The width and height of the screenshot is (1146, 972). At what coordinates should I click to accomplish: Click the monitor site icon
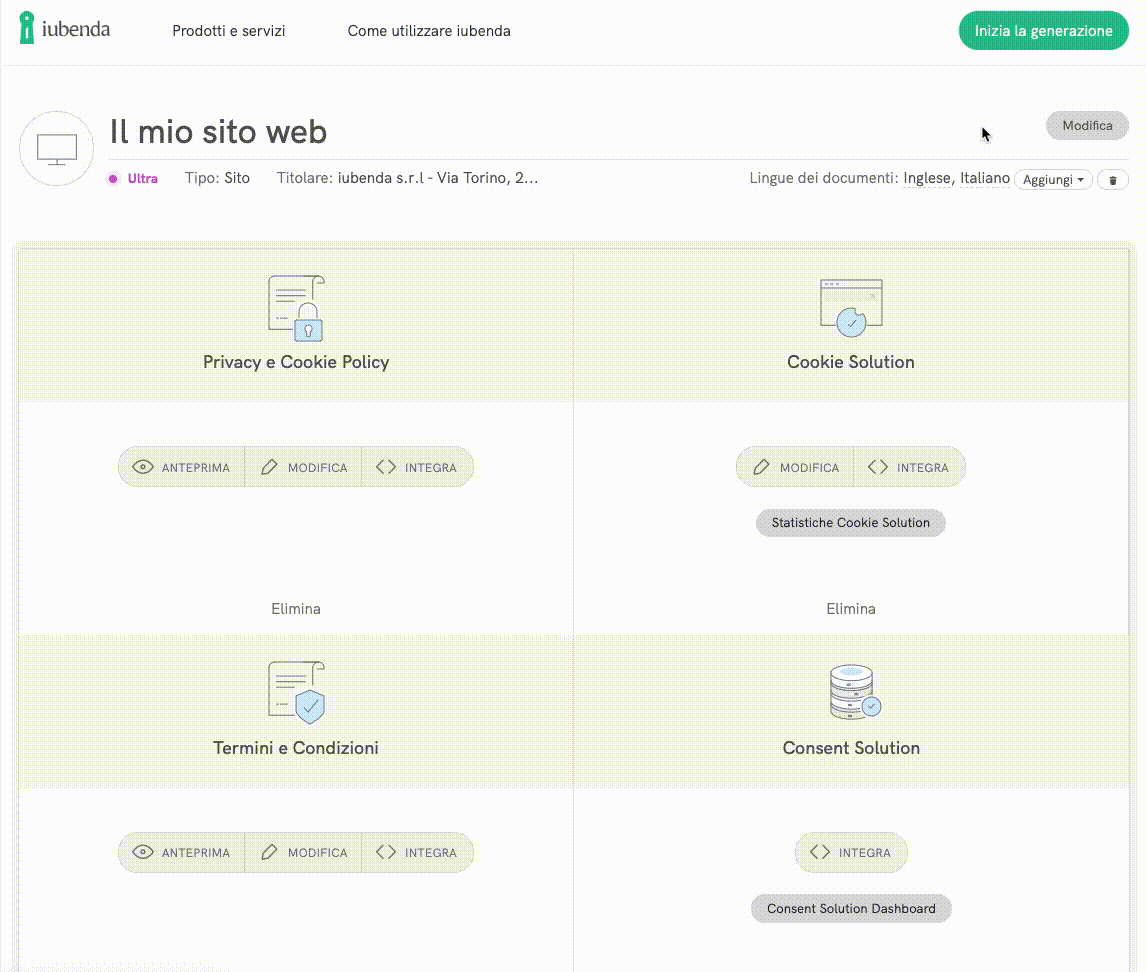57,149
